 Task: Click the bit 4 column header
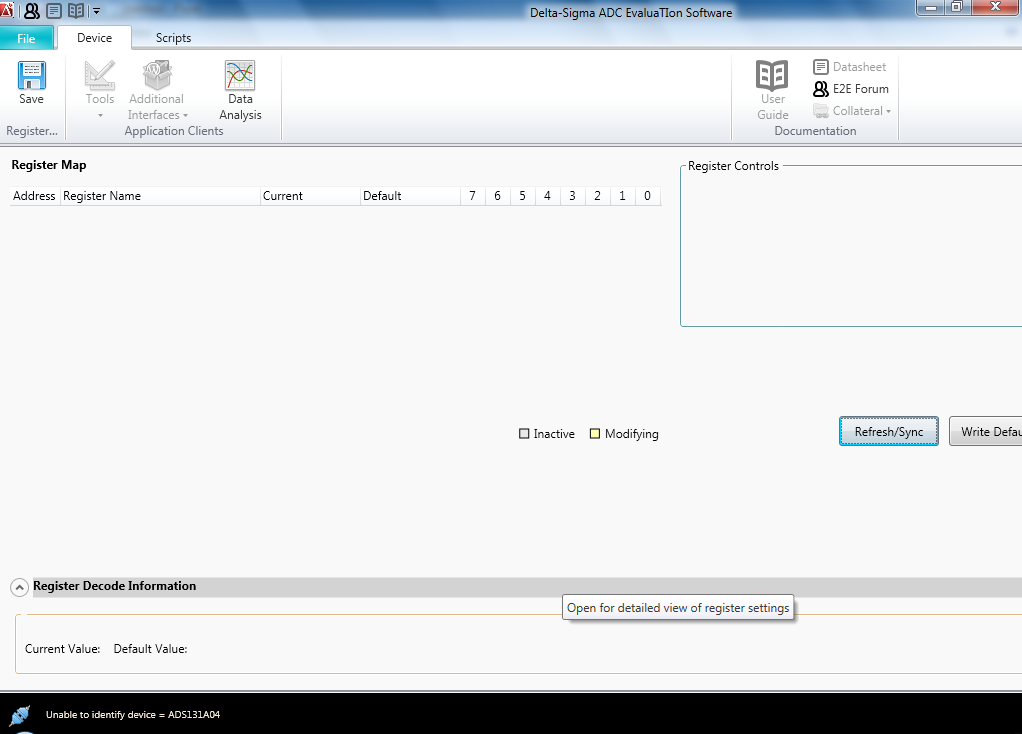tap(547, 196)
